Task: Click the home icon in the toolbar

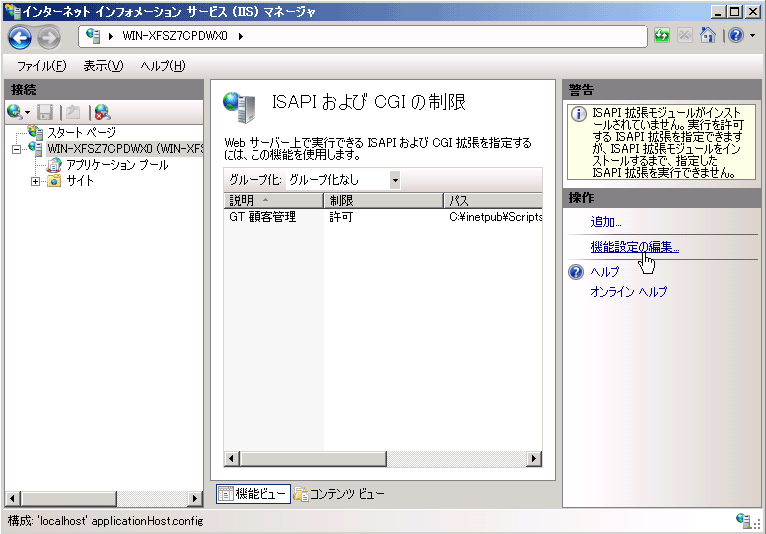Action: [708, 36]
